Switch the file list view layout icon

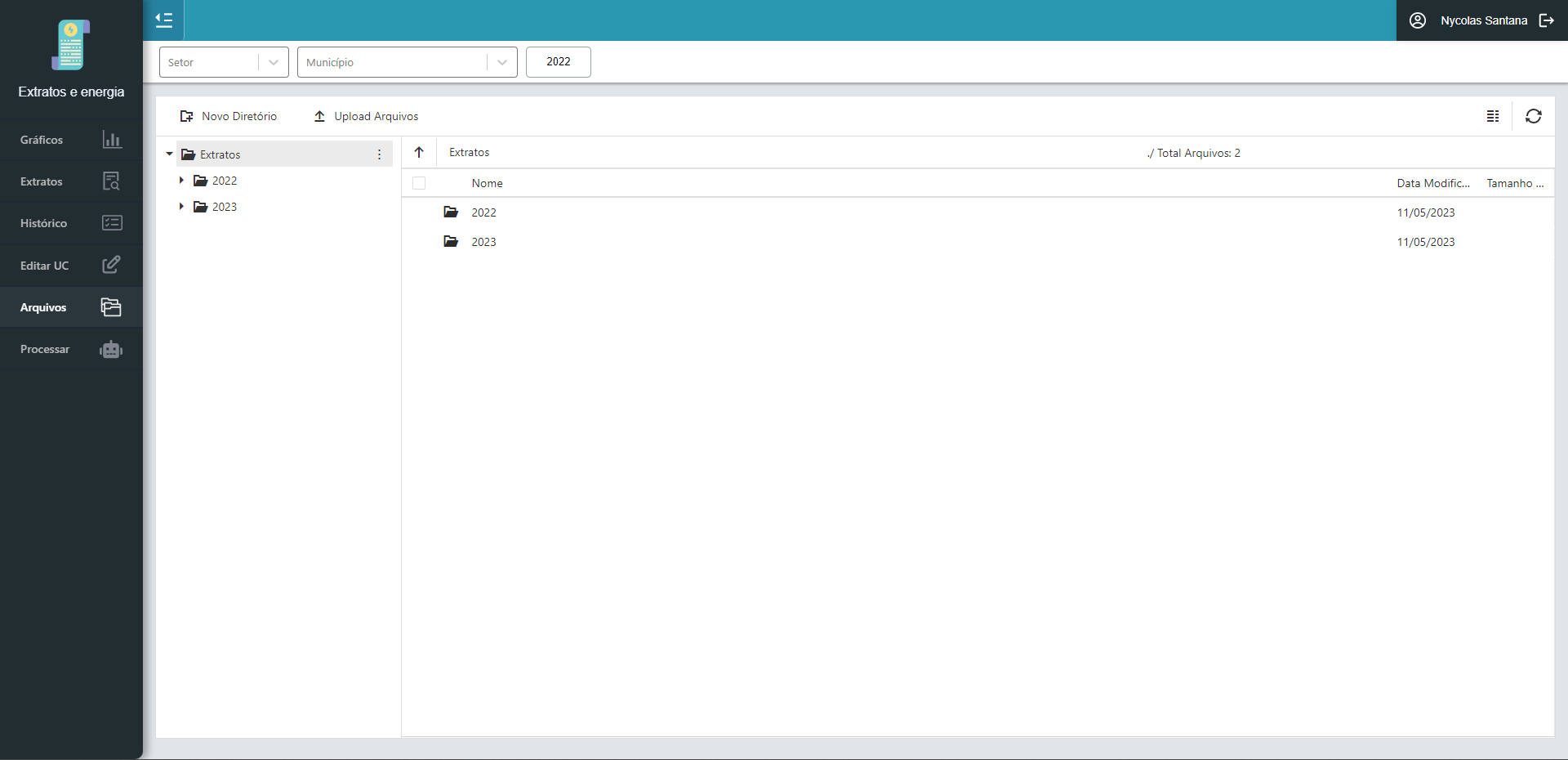pos(1492,116)
